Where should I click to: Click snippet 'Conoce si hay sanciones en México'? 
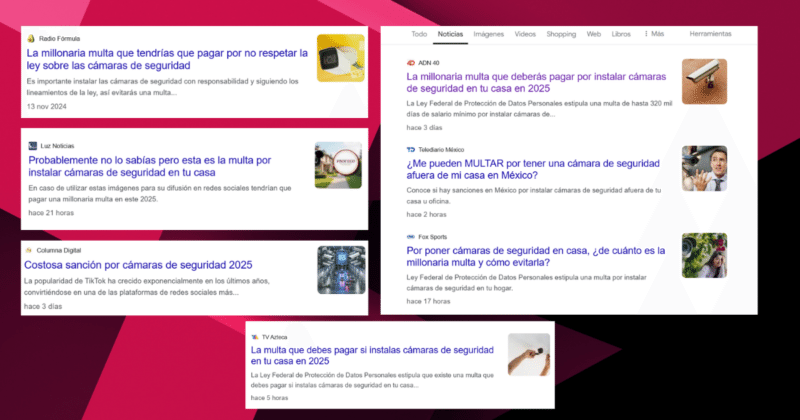click(x=534, y=195)
